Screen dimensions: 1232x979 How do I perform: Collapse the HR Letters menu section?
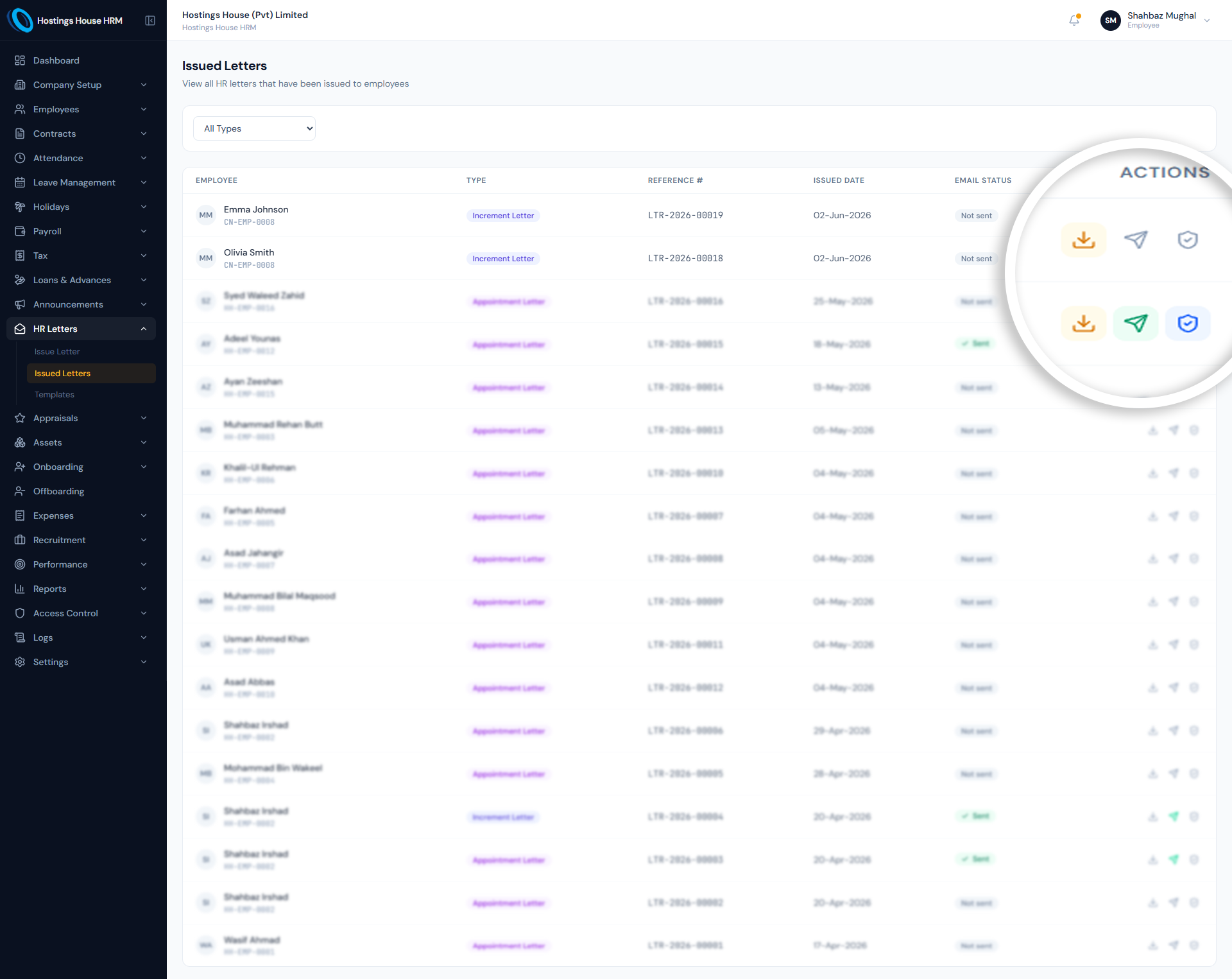pos(81,329)
